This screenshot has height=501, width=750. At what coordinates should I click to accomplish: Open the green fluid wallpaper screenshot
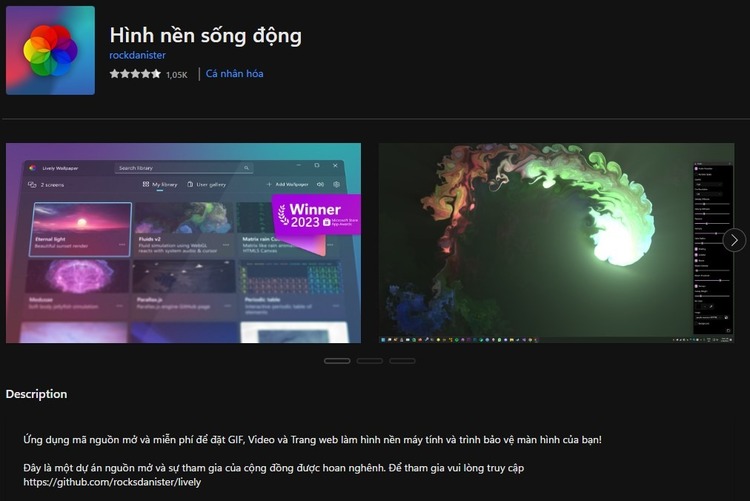[x=556, y=243]
